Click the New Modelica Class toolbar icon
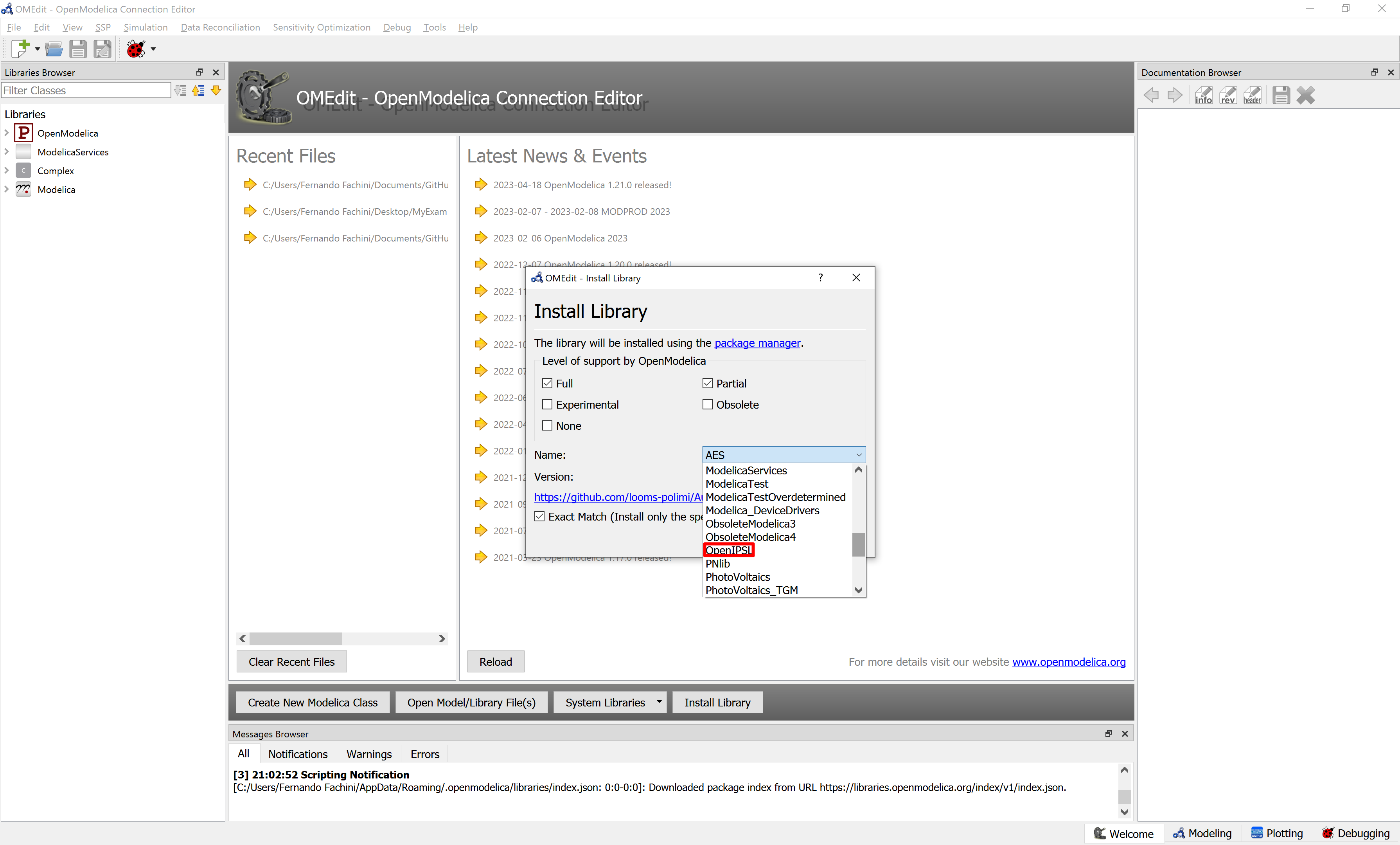This screenshot has height=845, width=1400. [20, 49]
